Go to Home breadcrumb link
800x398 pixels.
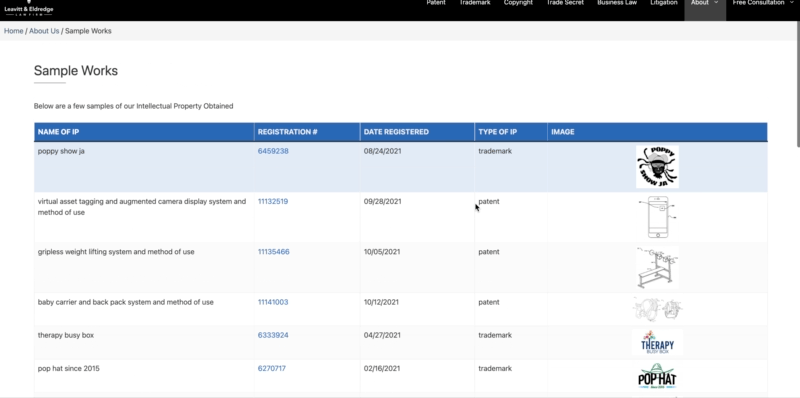14,31
